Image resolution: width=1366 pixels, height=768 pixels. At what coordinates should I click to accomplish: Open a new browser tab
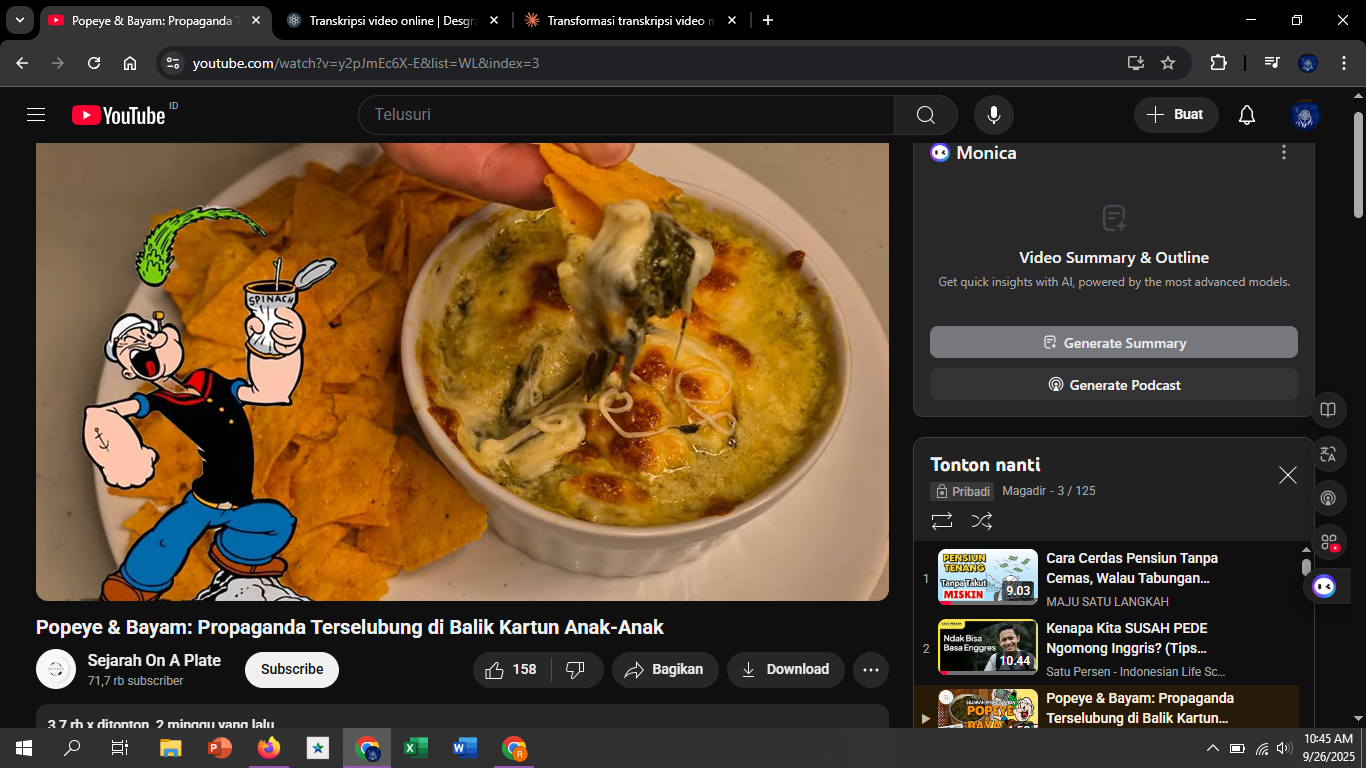[x=768, y=20]
